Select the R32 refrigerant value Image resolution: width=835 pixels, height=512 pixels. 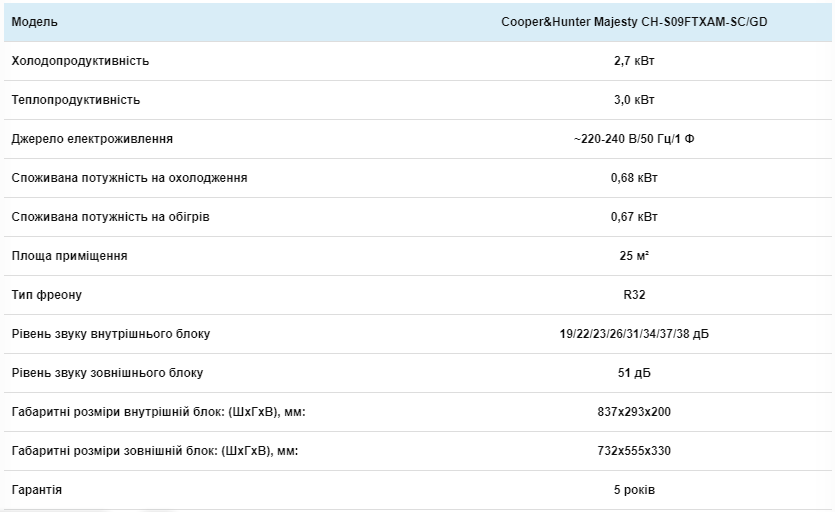coord(634,295)
